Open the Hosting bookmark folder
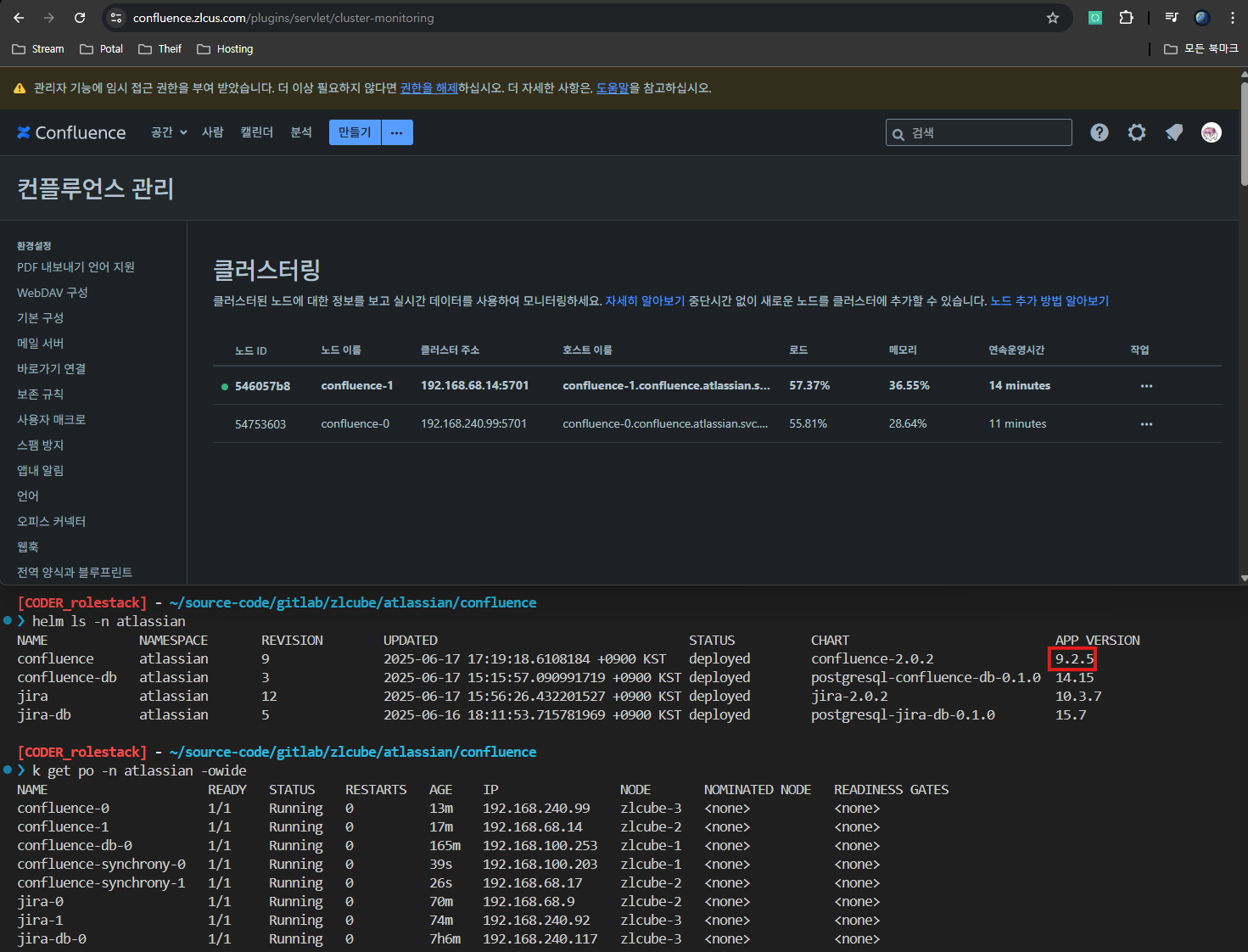The width and height of the screenshot is (1248, 952). [225, 49]
